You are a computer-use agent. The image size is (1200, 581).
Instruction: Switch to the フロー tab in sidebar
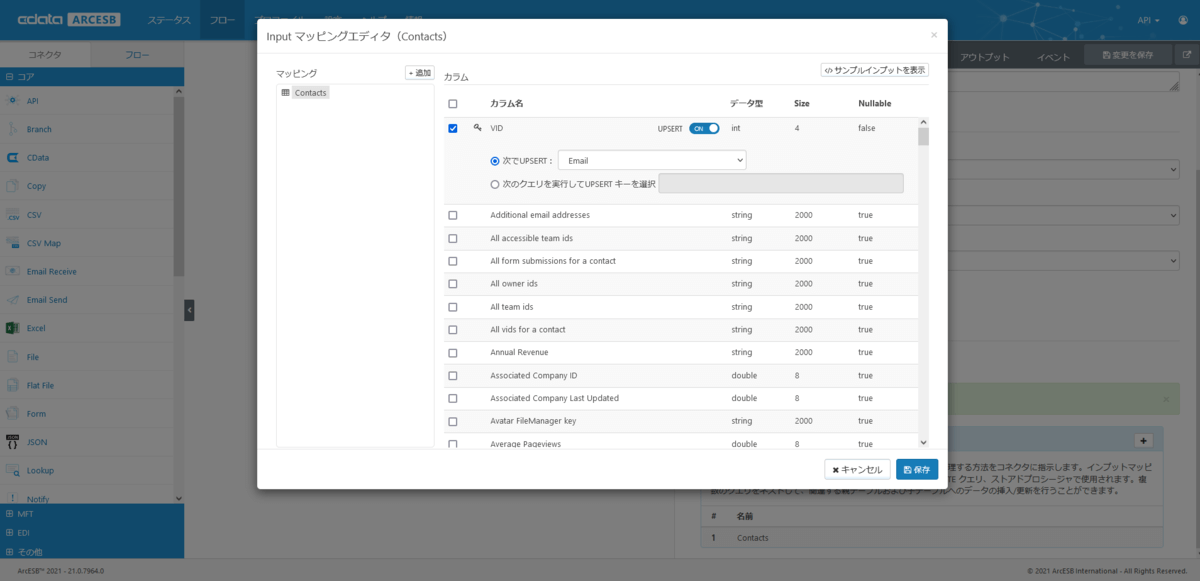[138, 56]
